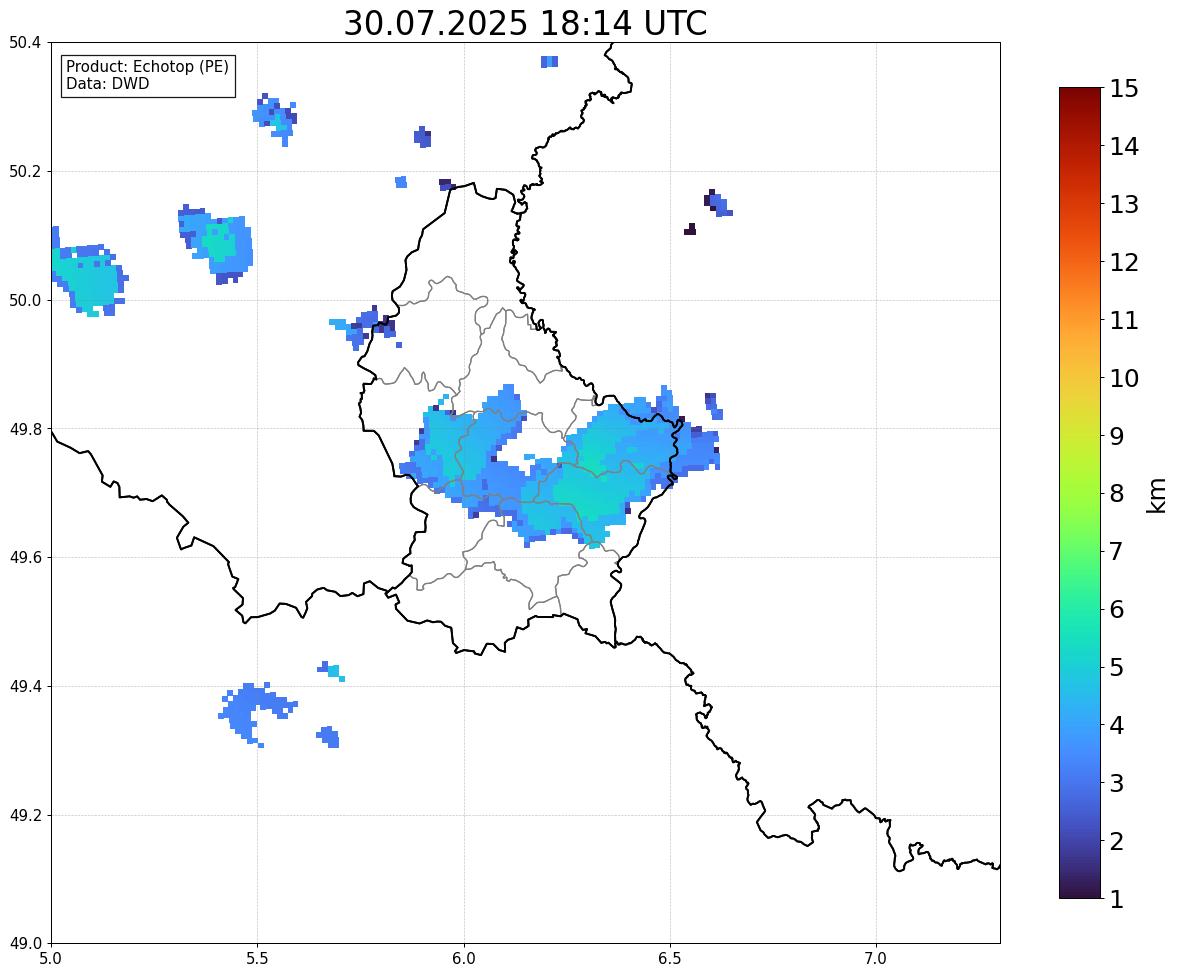Click longitude axis label 5.0

51,959
